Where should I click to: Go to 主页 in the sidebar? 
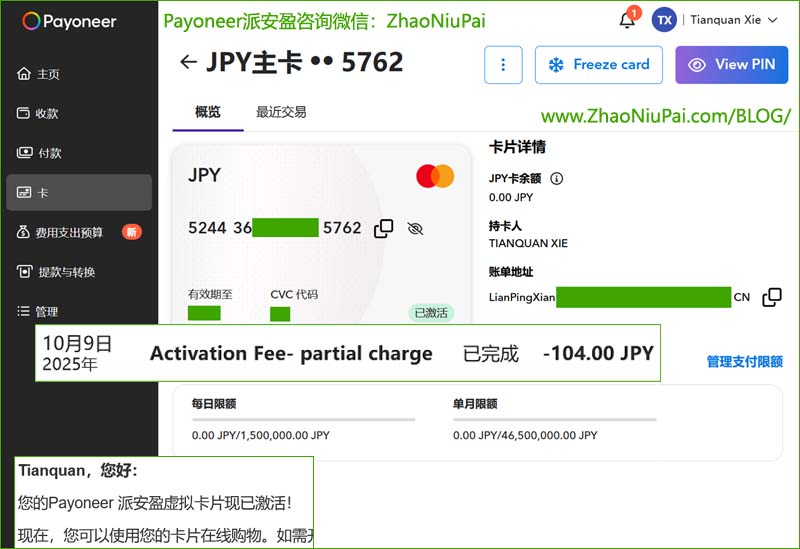pyautogui.click(x=48, y=74)
